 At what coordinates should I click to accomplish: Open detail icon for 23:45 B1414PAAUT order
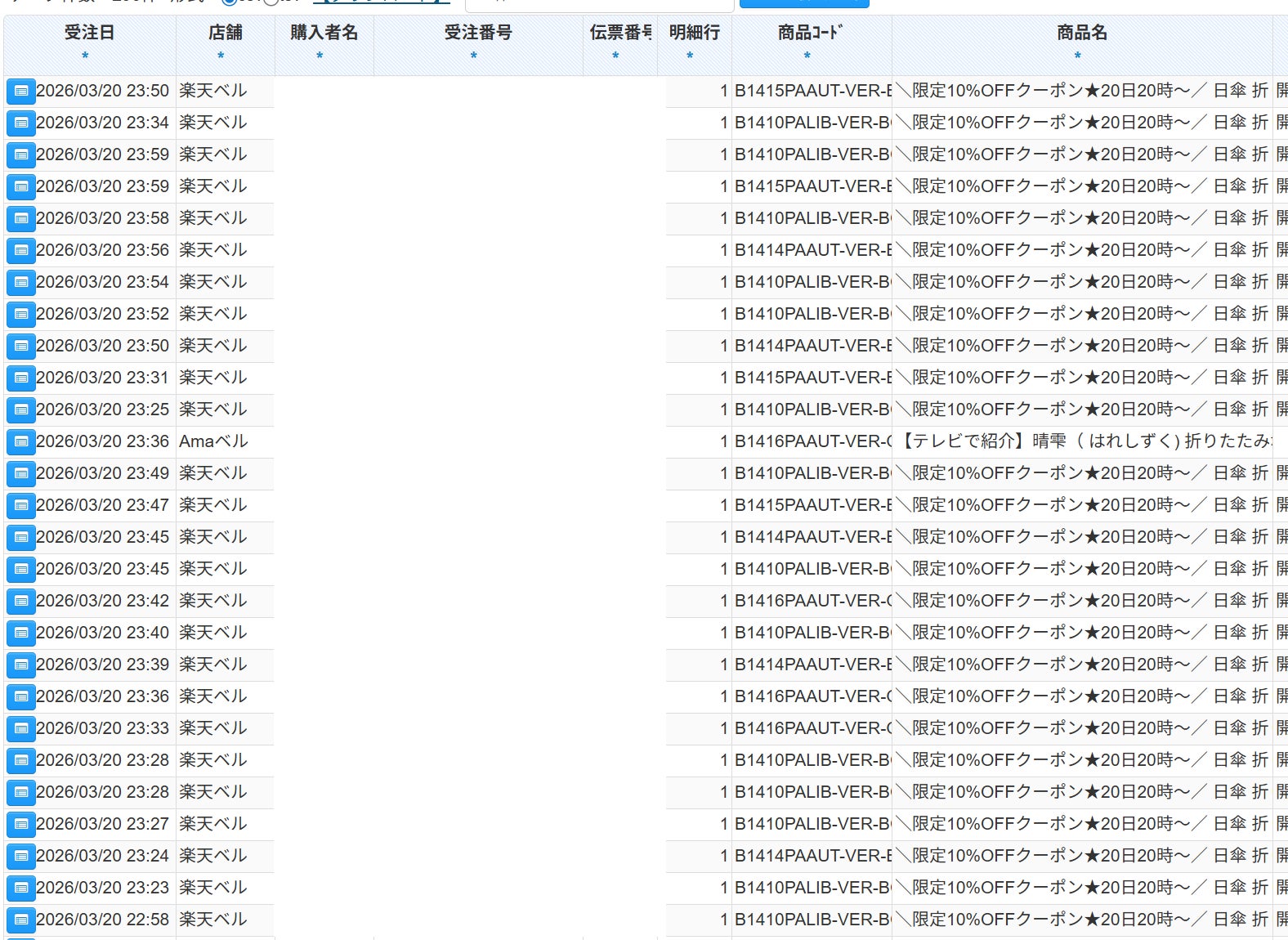[21, 537]
